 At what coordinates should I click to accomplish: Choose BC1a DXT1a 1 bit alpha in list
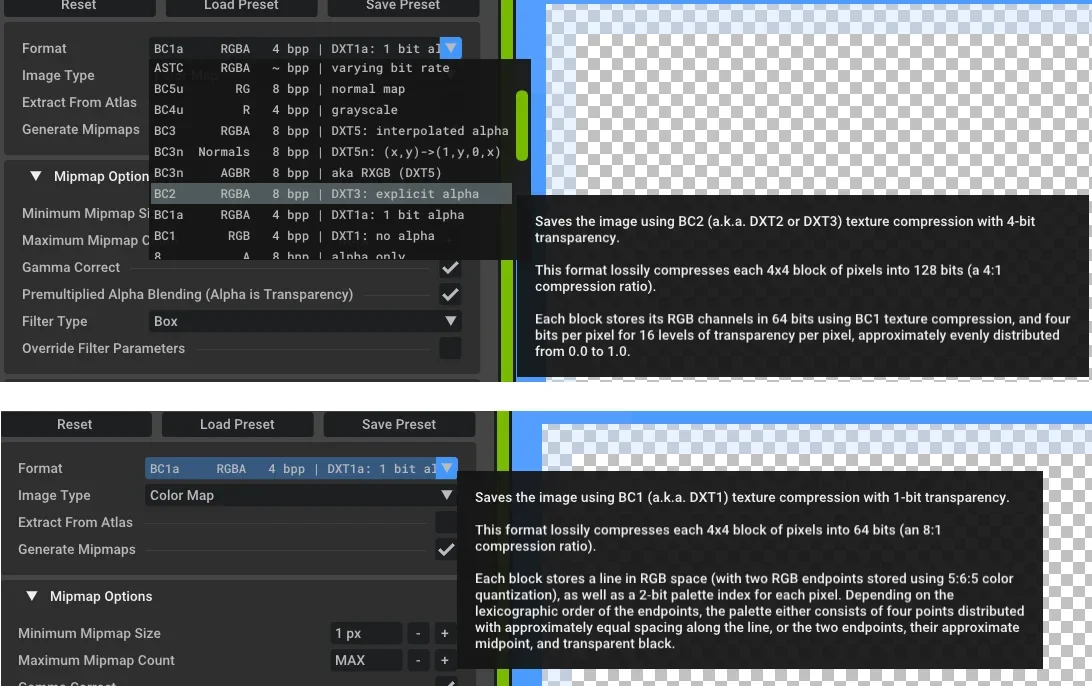(x=332, y=215)
